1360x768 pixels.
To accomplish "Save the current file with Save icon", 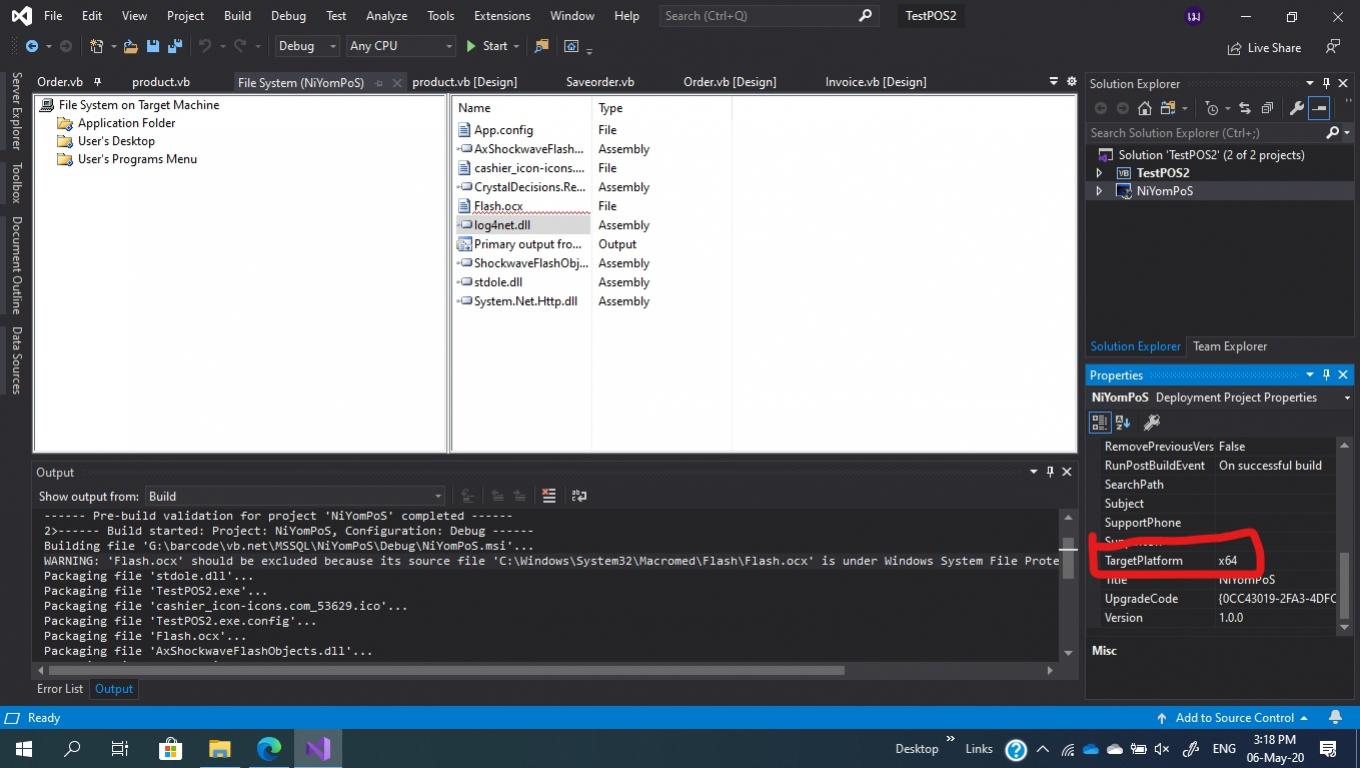I will pyautogui.click(x=153, y=46).
